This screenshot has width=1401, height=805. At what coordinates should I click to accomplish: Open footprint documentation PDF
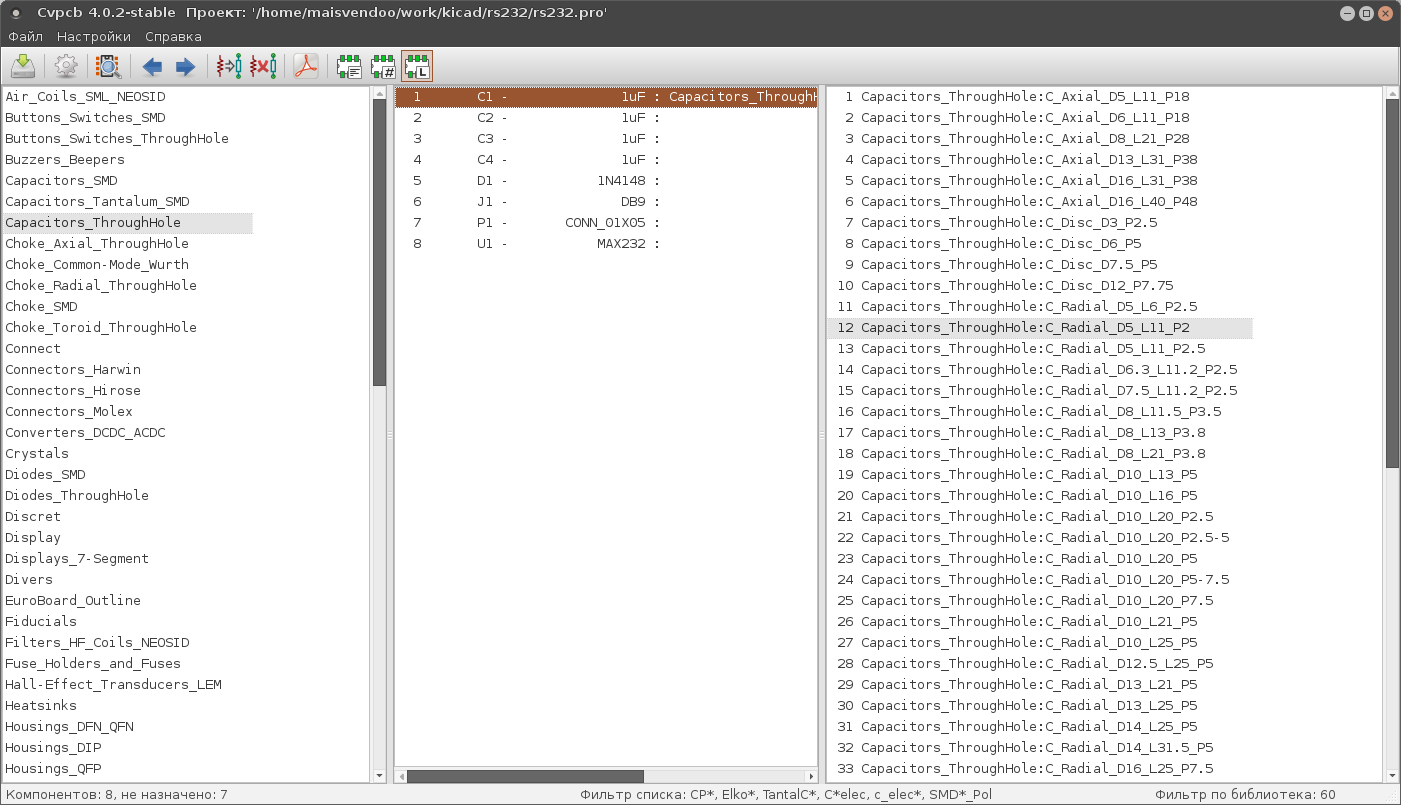point(305,67)
